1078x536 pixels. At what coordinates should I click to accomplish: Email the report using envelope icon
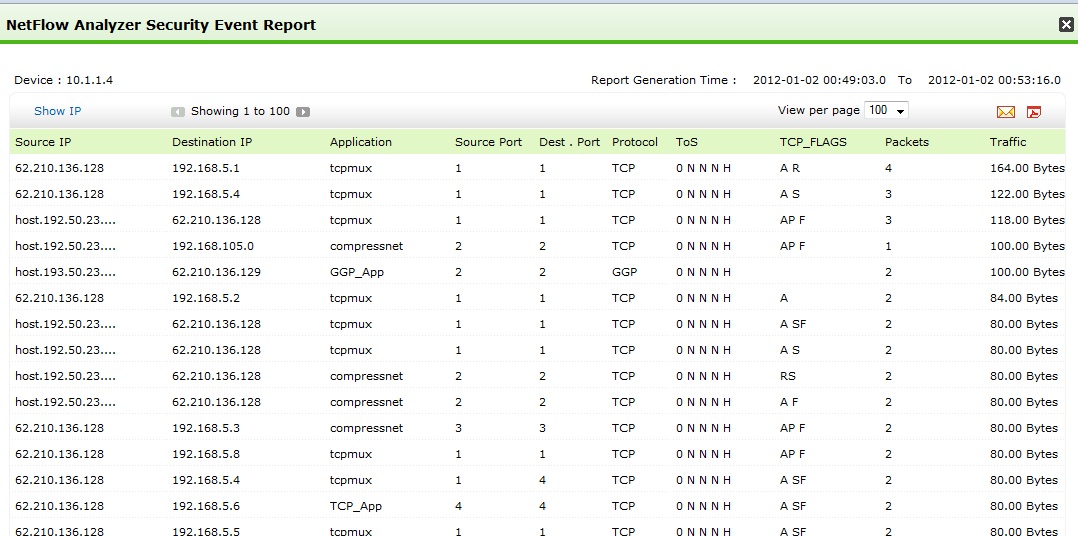click(1005, 112)
